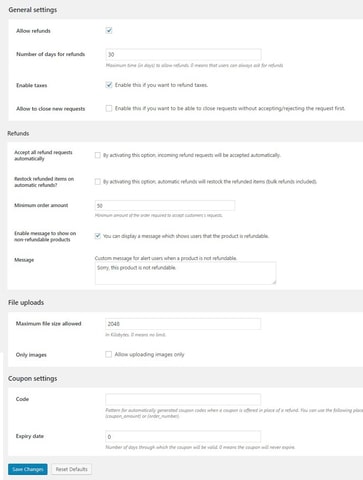Screen dimensions: 363x480
Task: Click the Number of days for refunds field
Action: (x=183, y=54)
